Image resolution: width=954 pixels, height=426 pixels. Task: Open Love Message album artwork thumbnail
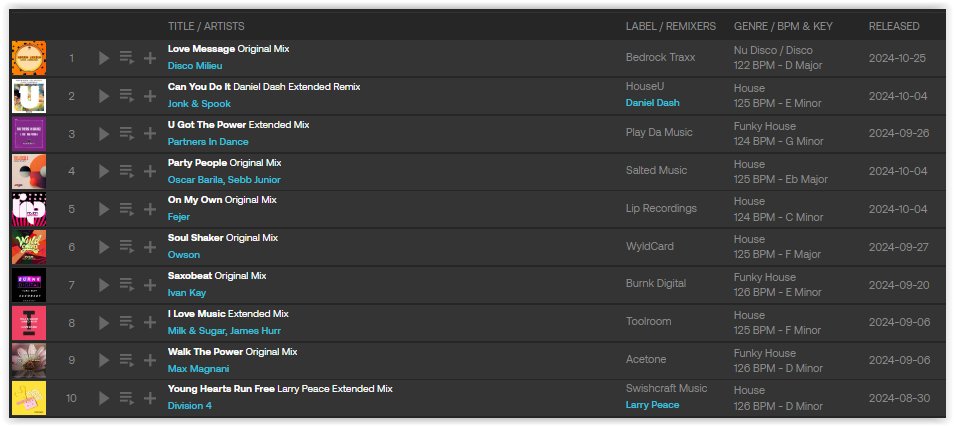[x=29, y=58]
